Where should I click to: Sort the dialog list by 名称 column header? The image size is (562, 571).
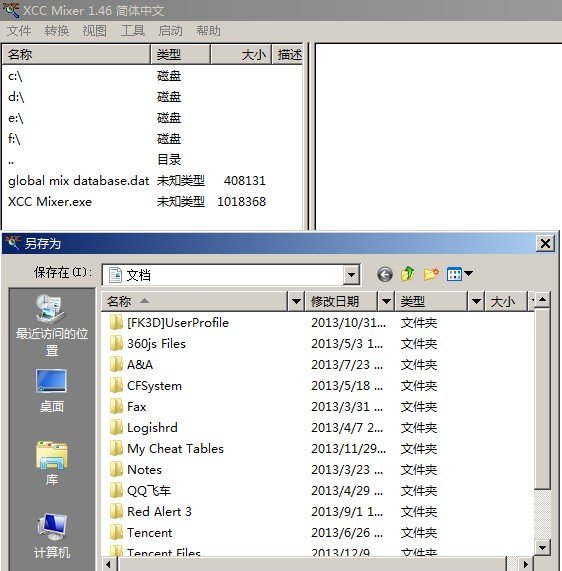point(195,301)
